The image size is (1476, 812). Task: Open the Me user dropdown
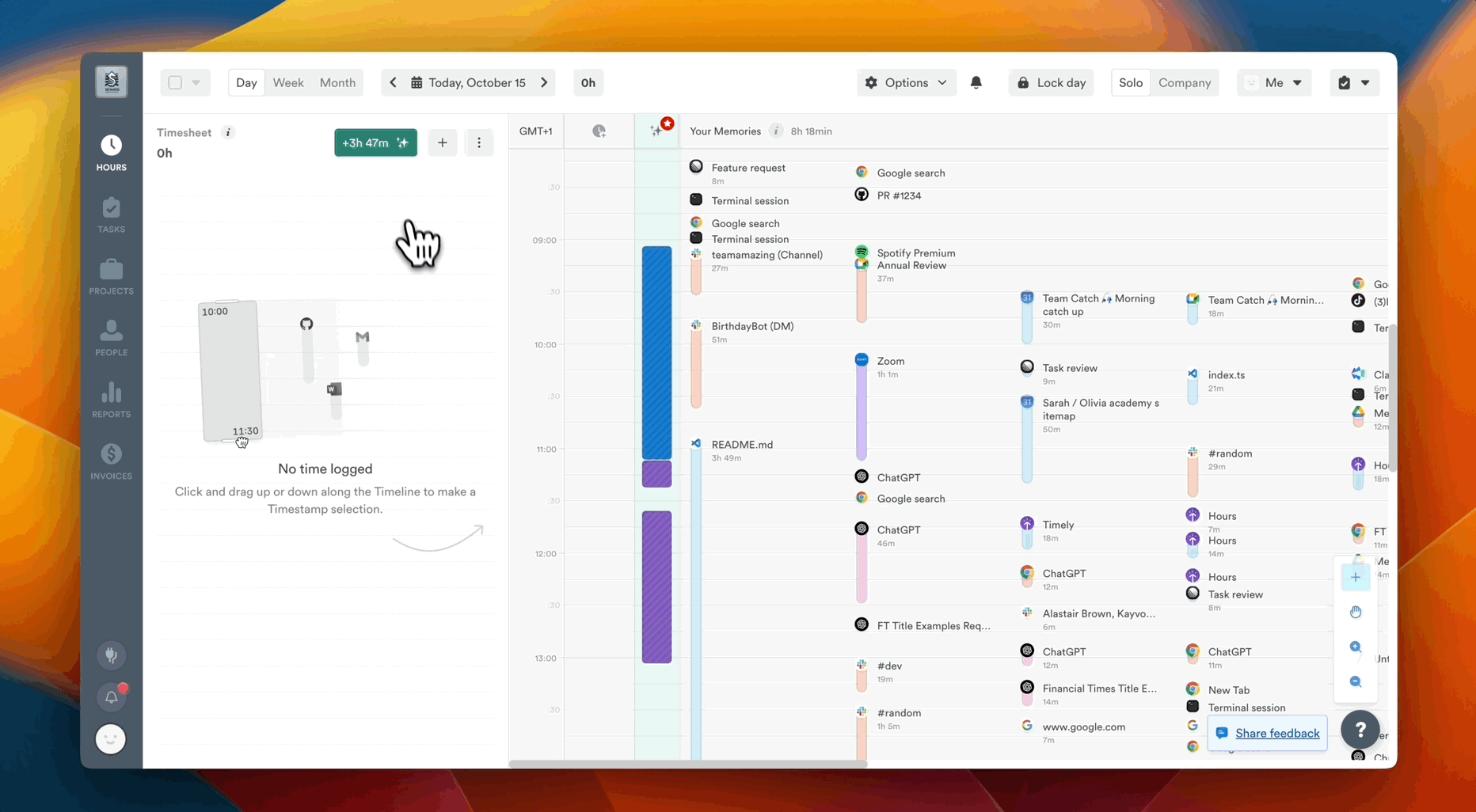pos(1273,82)
